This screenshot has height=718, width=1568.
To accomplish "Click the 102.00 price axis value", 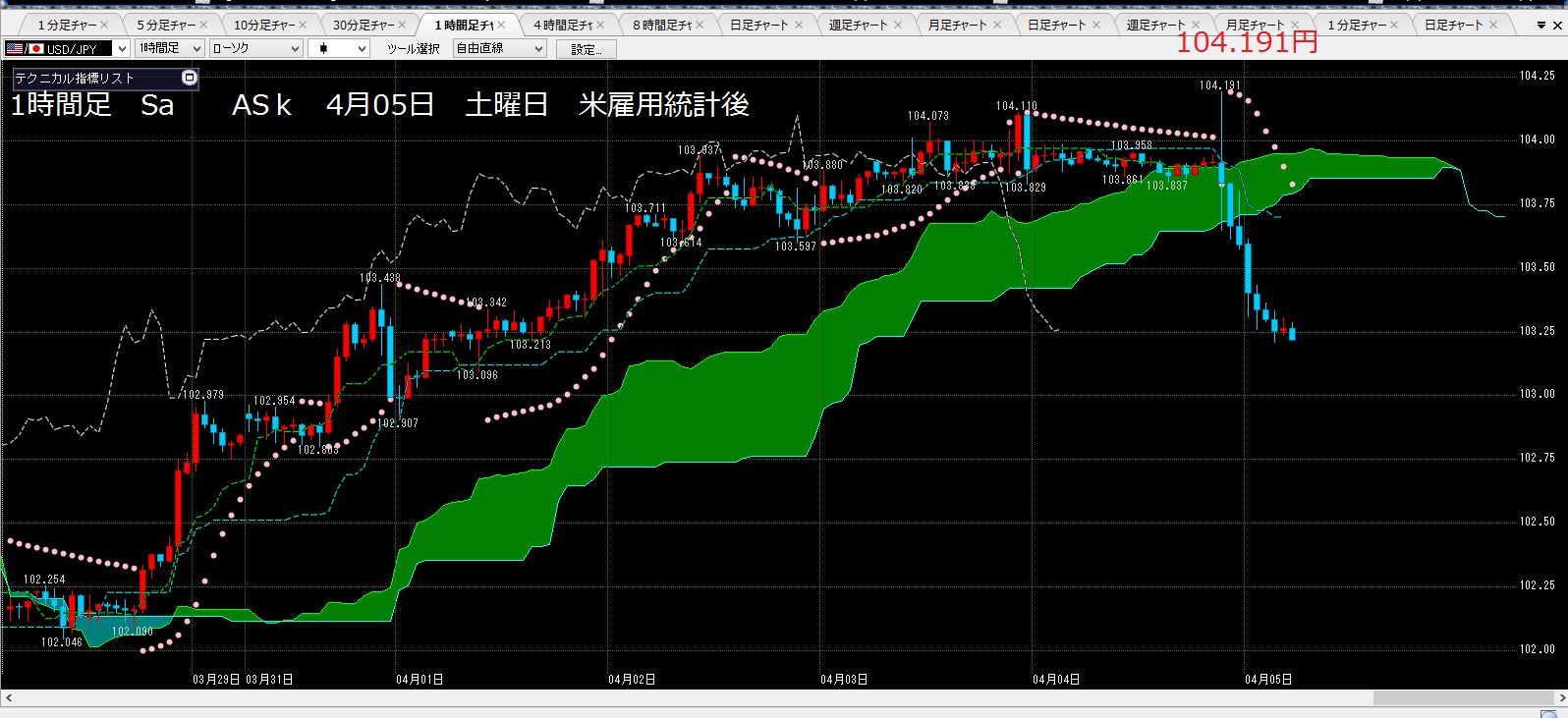I will [x=1538, y=649].
